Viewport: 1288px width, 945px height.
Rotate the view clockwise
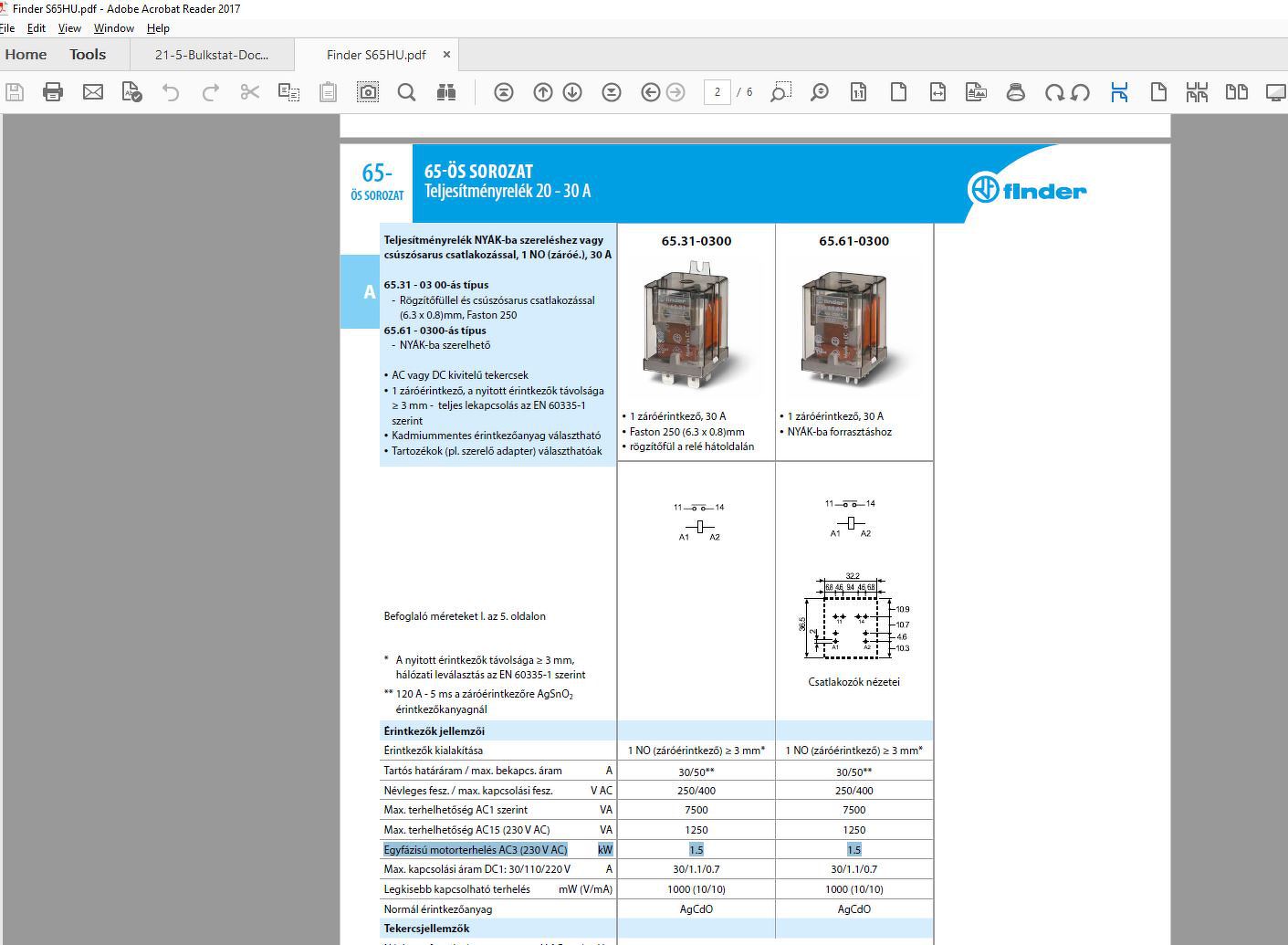[1054, 92]
